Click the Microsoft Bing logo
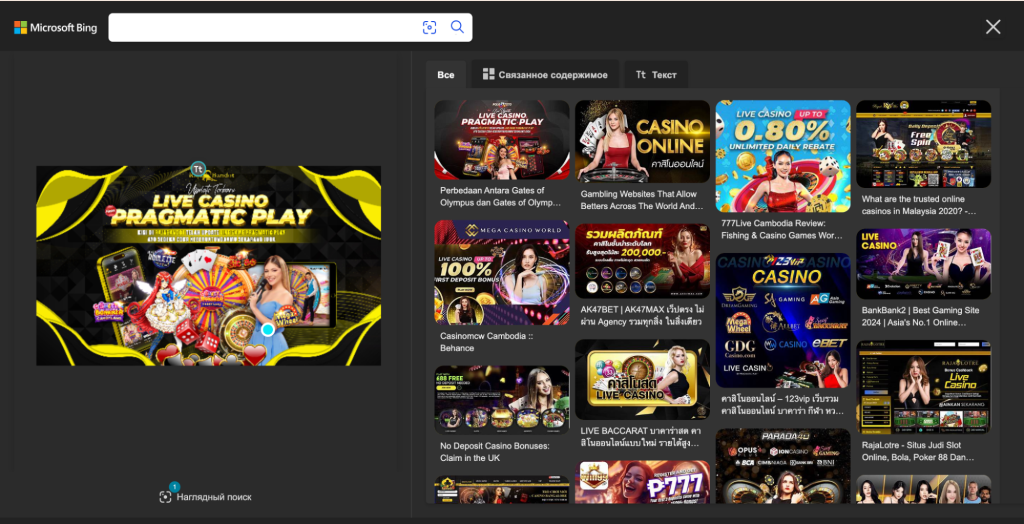This screenshot has width=1024, height=524. click(x=56, y=27)
